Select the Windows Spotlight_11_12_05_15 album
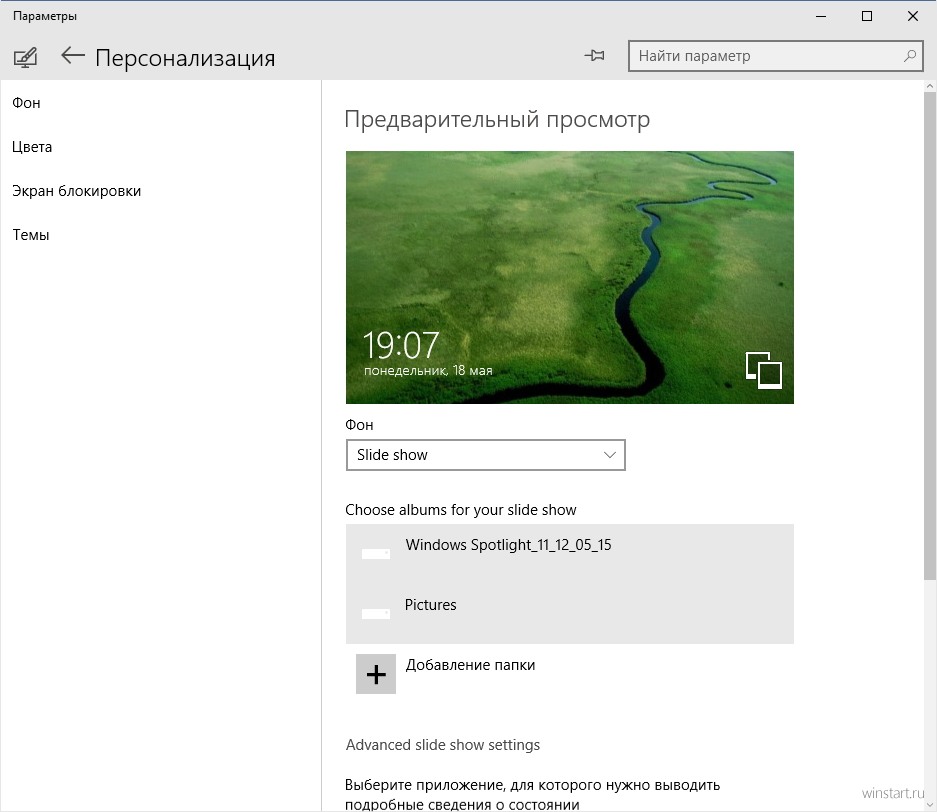This screenshot has height=812, width=937. point(569,554)
